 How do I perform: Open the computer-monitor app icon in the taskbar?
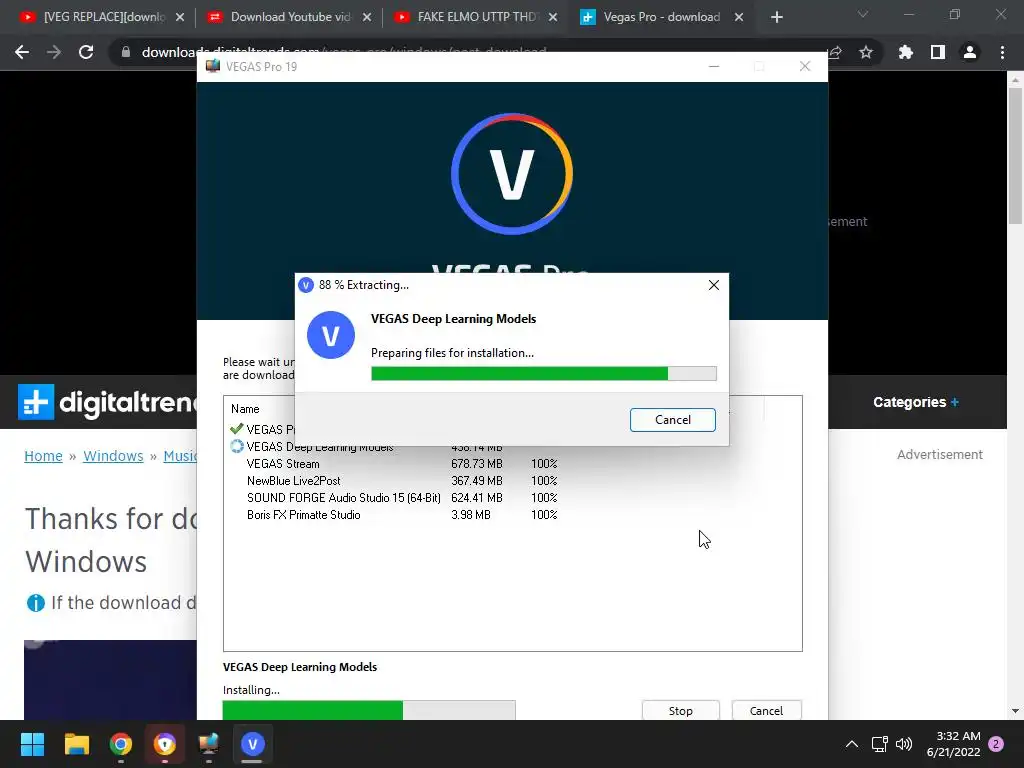pyautogui.click(x=208, y=744)
